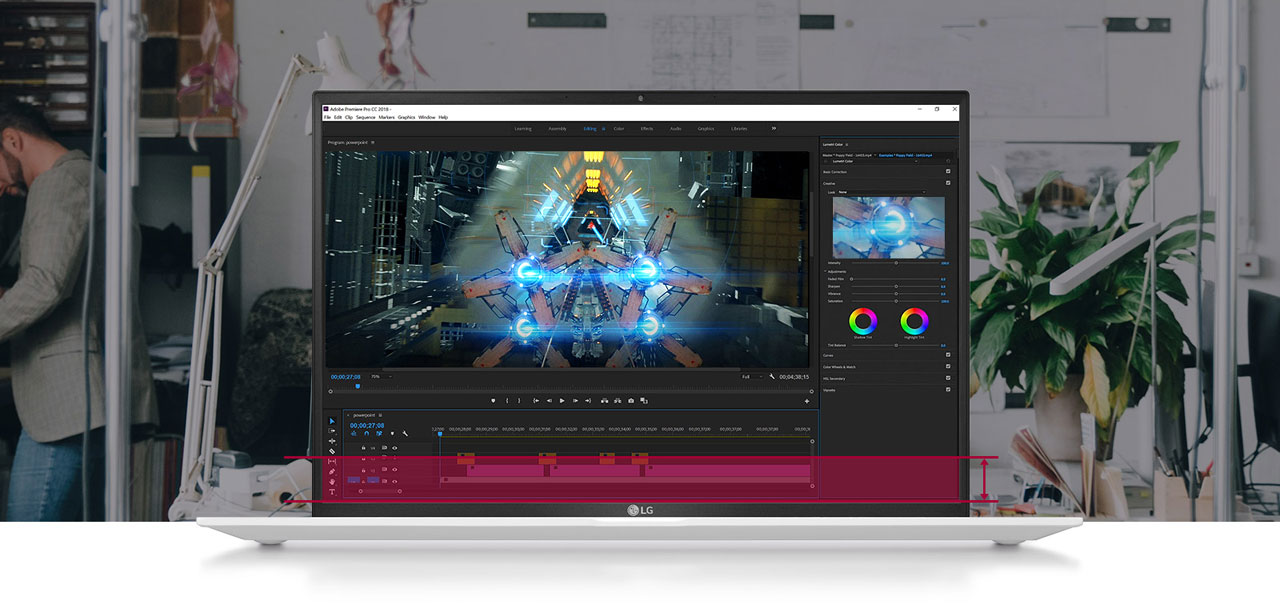Select the Razor tool

coord(332,451)
